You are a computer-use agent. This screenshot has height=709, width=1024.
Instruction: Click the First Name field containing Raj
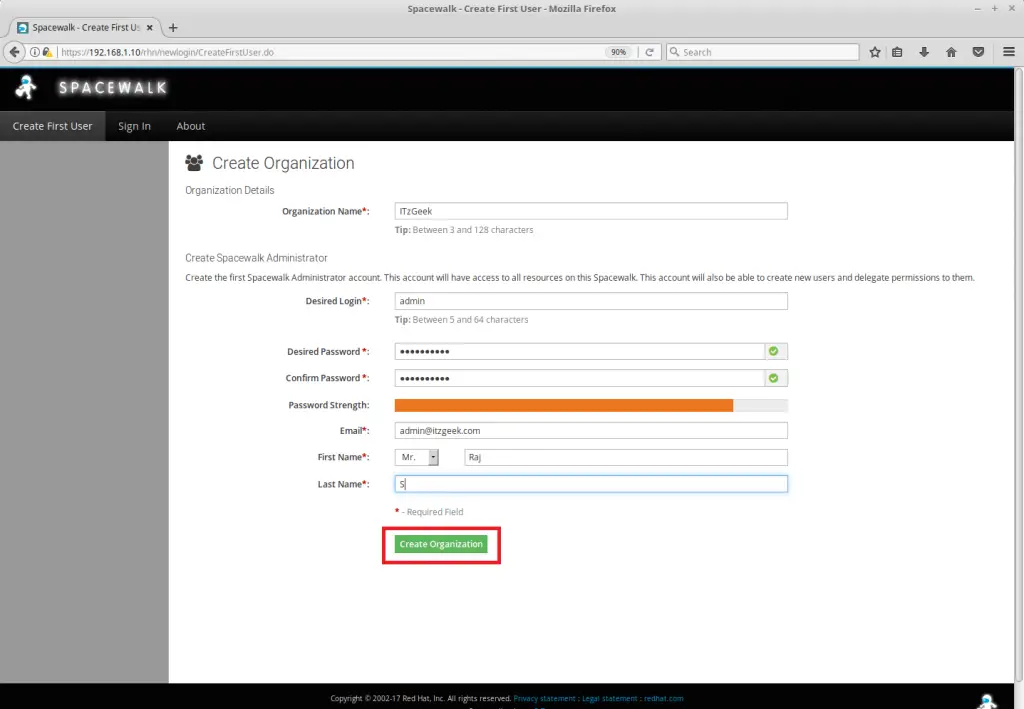tap(626, 457)
